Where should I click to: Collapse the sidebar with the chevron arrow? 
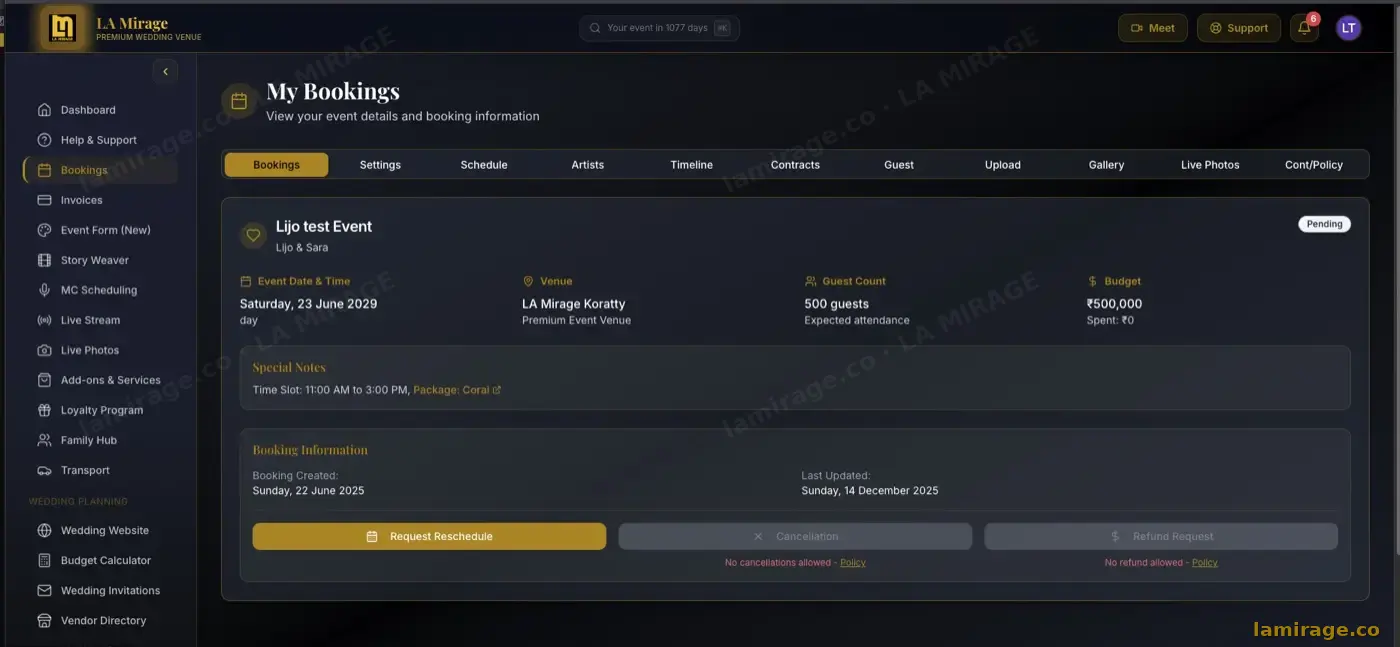165,71
